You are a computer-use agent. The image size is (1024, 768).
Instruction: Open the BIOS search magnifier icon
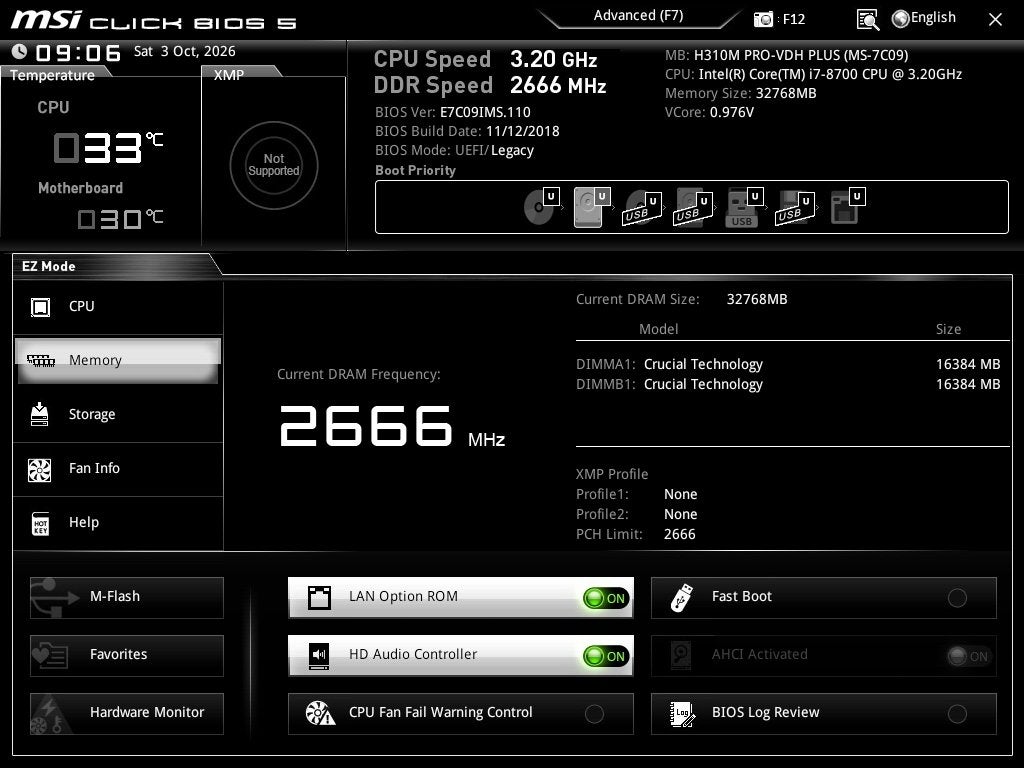point(867,20)
